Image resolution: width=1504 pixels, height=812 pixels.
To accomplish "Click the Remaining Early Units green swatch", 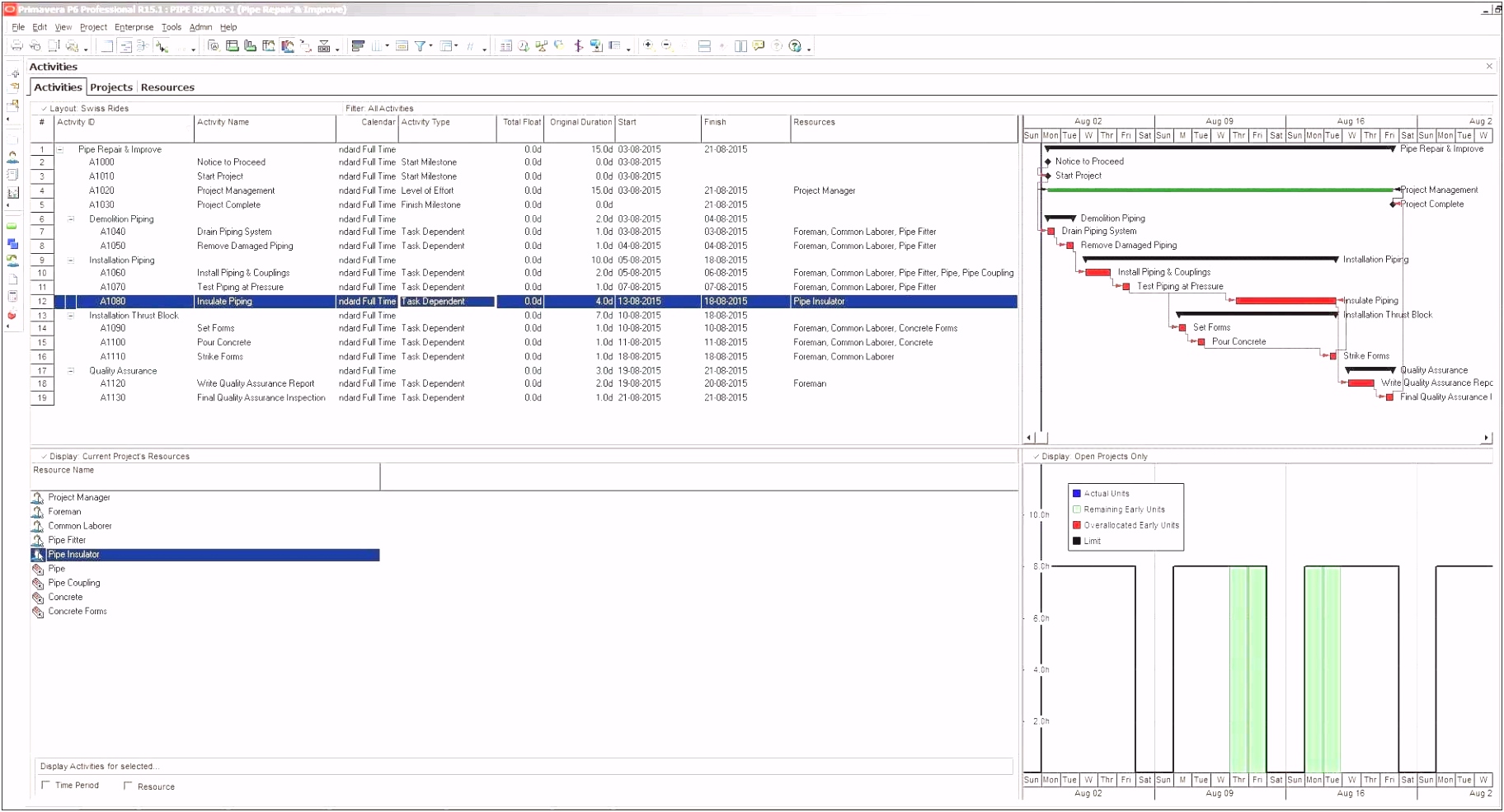I will click(x=1076, y=509).
